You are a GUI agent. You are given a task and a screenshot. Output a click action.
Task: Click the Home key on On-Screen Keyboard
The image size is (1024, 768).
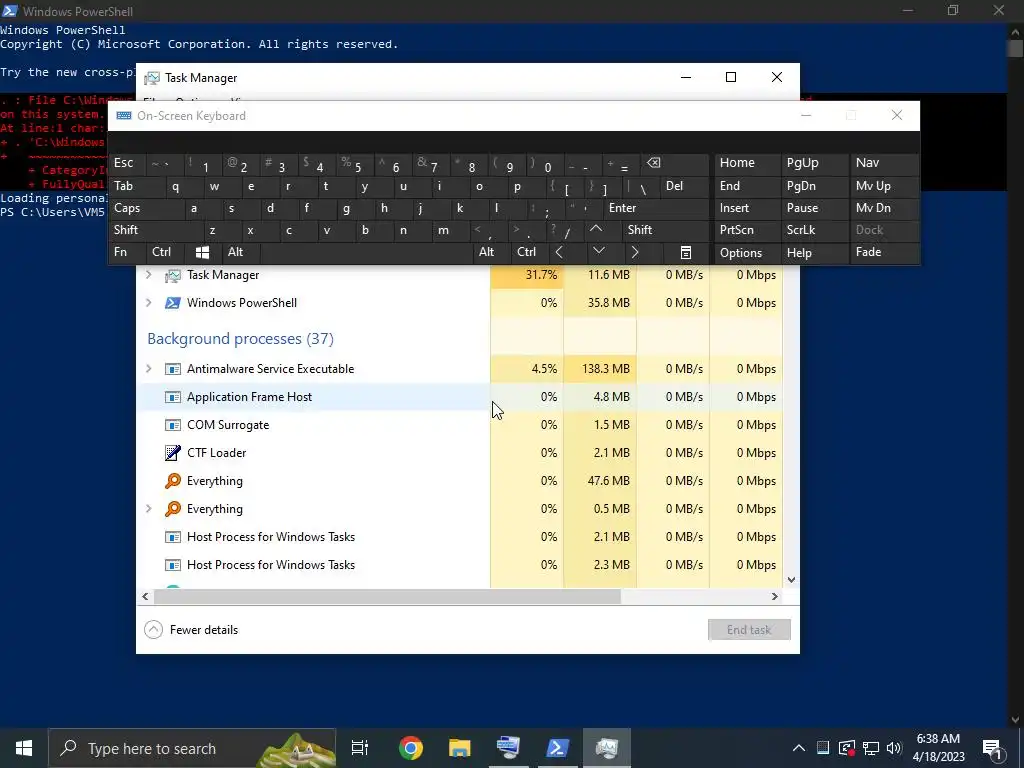click(x=747, y=163)
